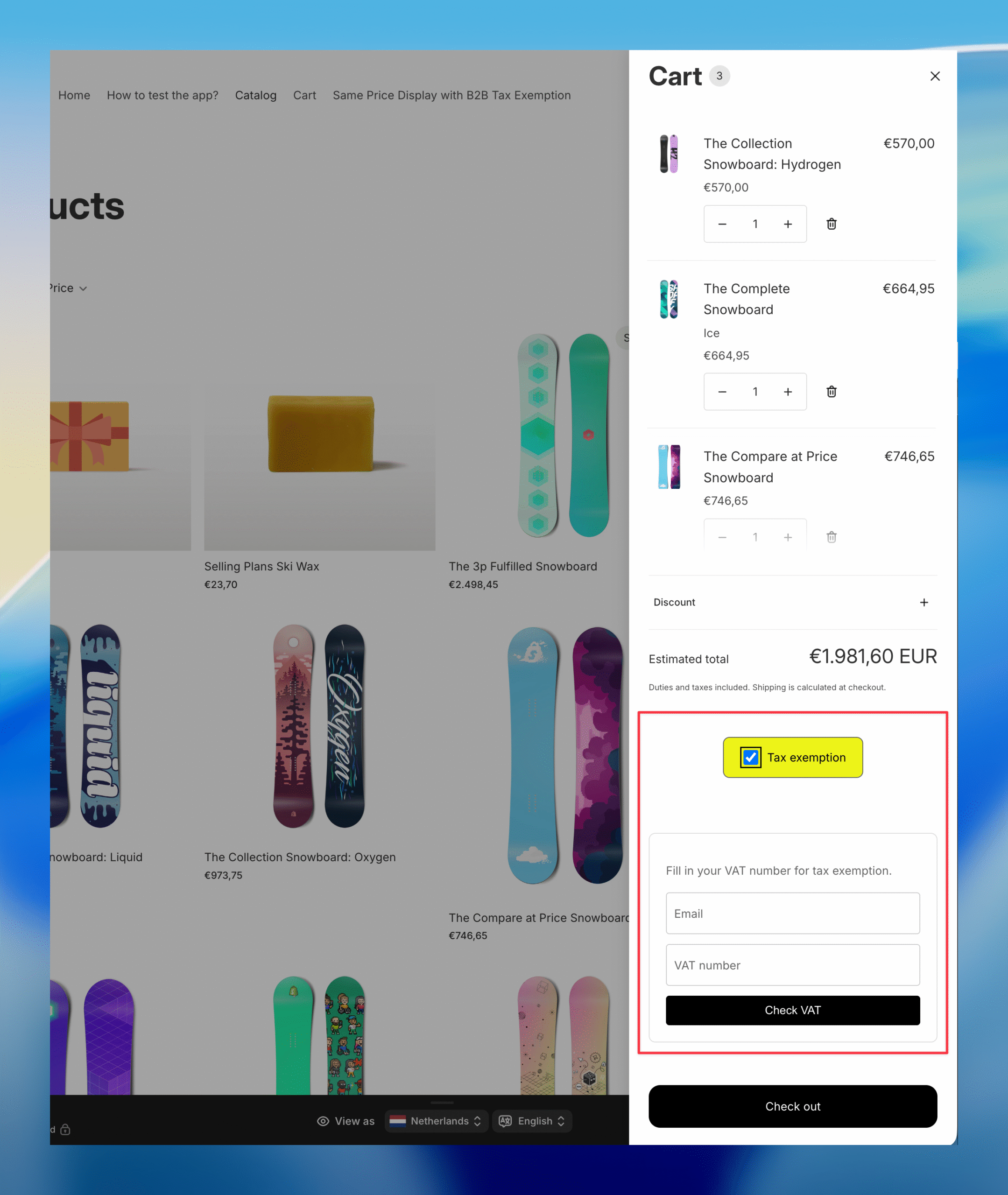This screenshot has height=1195, width=1008.
Task: Uncheck the Tax exemption checkbox
Action: coord(750,758)
